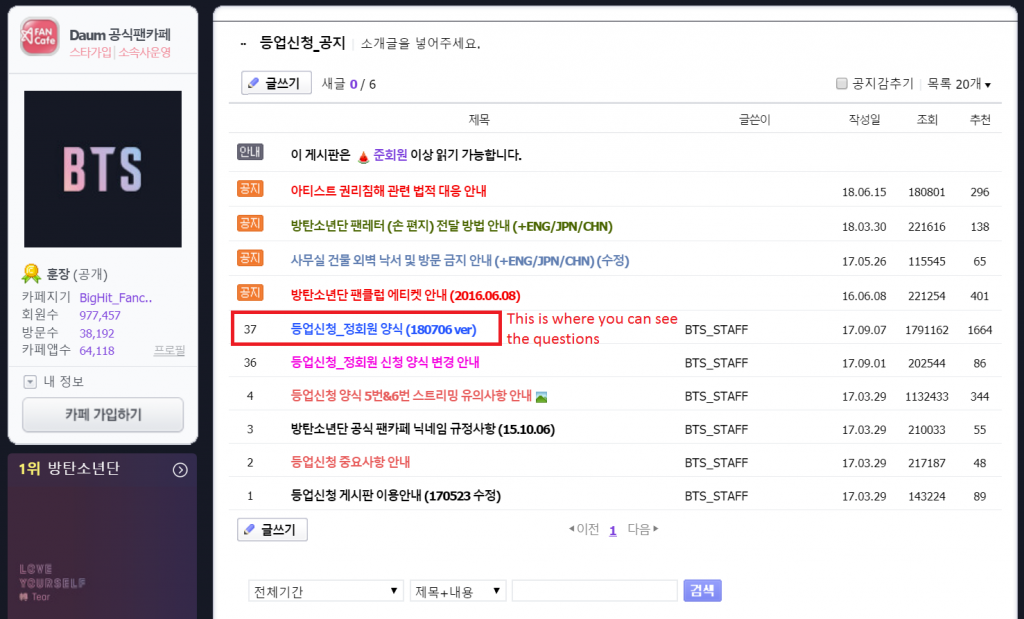Click the first orange 공지 badge
The height and width of the screenshot is (619, 1024).
(x=250, y=189)
